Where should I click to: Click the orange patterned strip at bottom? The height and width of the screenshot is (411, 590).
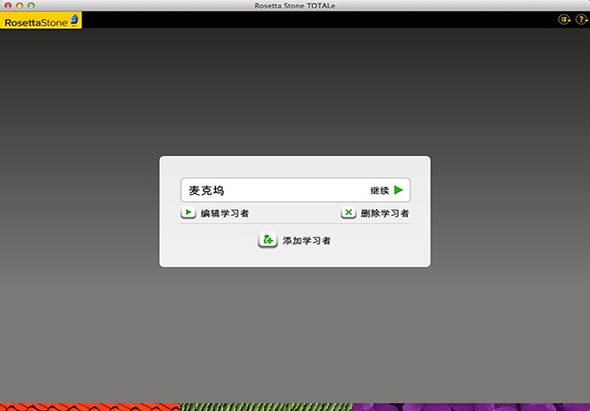click(90, 407)
